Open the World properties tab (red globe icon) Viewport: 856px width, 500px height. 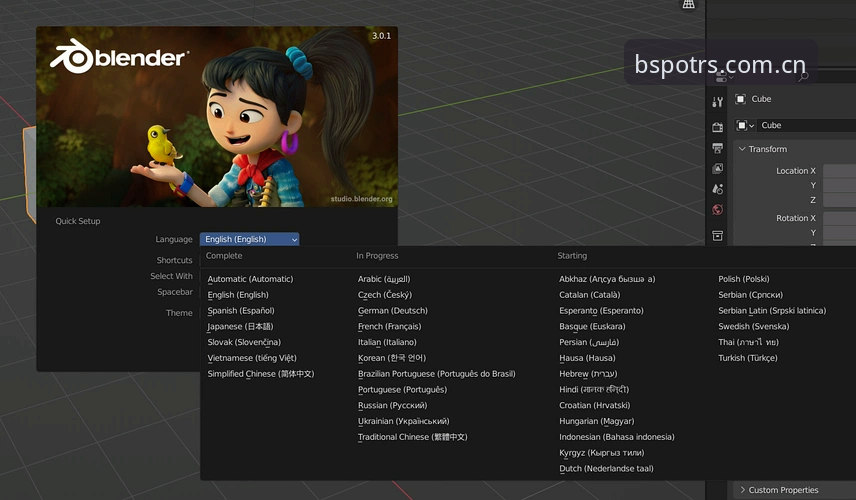[x=717, y=210]
